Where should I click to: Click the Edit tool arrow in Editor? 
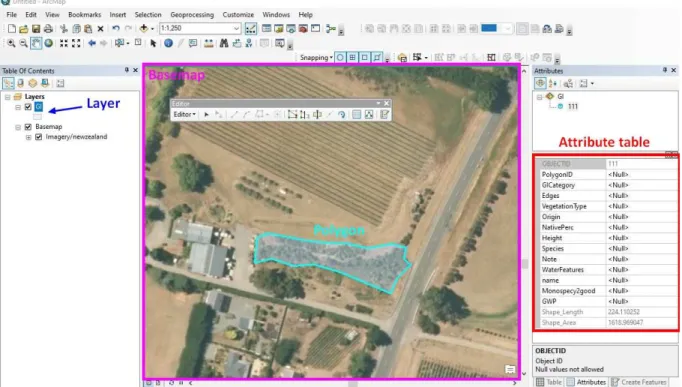207,114
